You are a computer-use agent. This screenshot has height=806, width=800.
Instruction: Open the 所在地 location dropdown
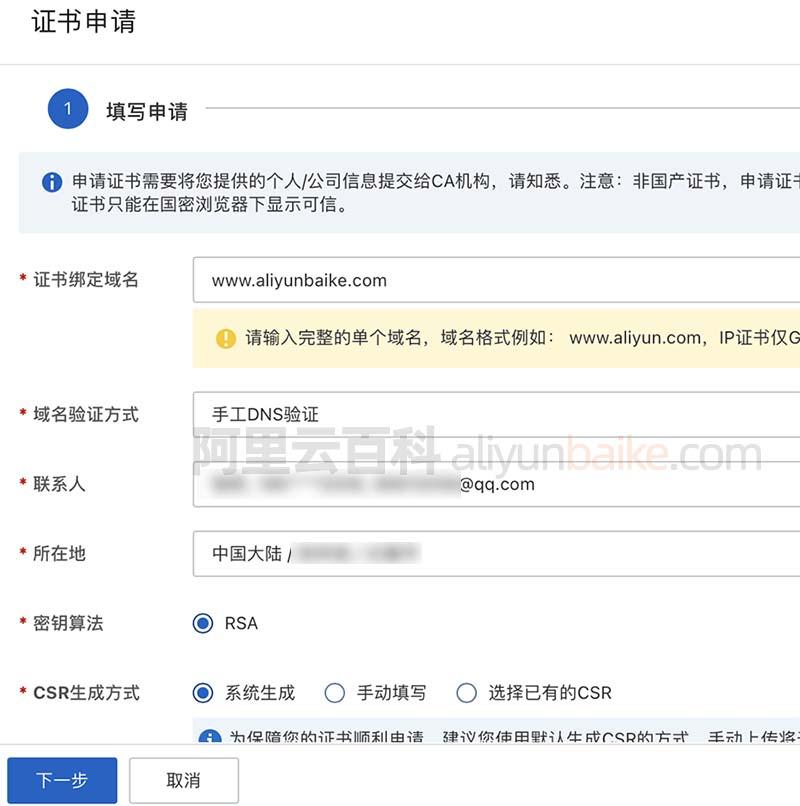(x=496, y=553)
